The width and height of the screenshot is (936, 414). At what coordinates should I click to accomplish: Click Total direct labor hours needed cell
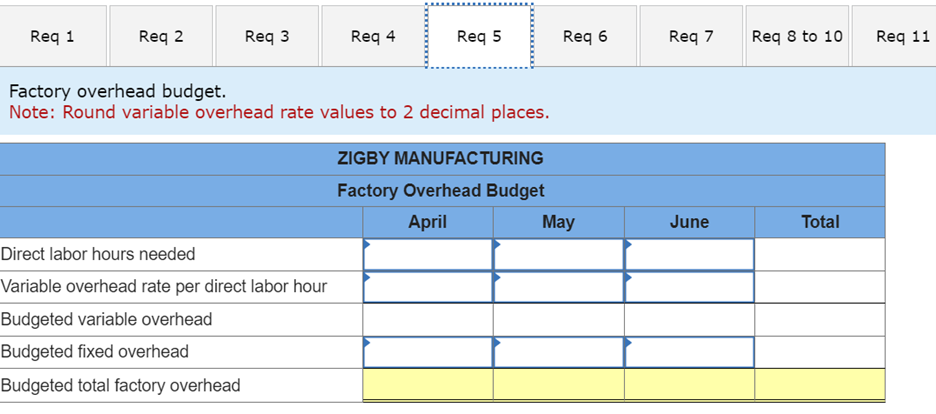820,254
